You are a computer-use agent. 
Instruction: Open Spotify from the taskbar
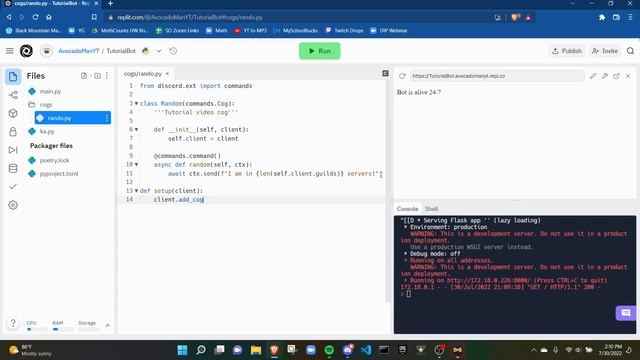pyautogui.click(x=329, y=350)
